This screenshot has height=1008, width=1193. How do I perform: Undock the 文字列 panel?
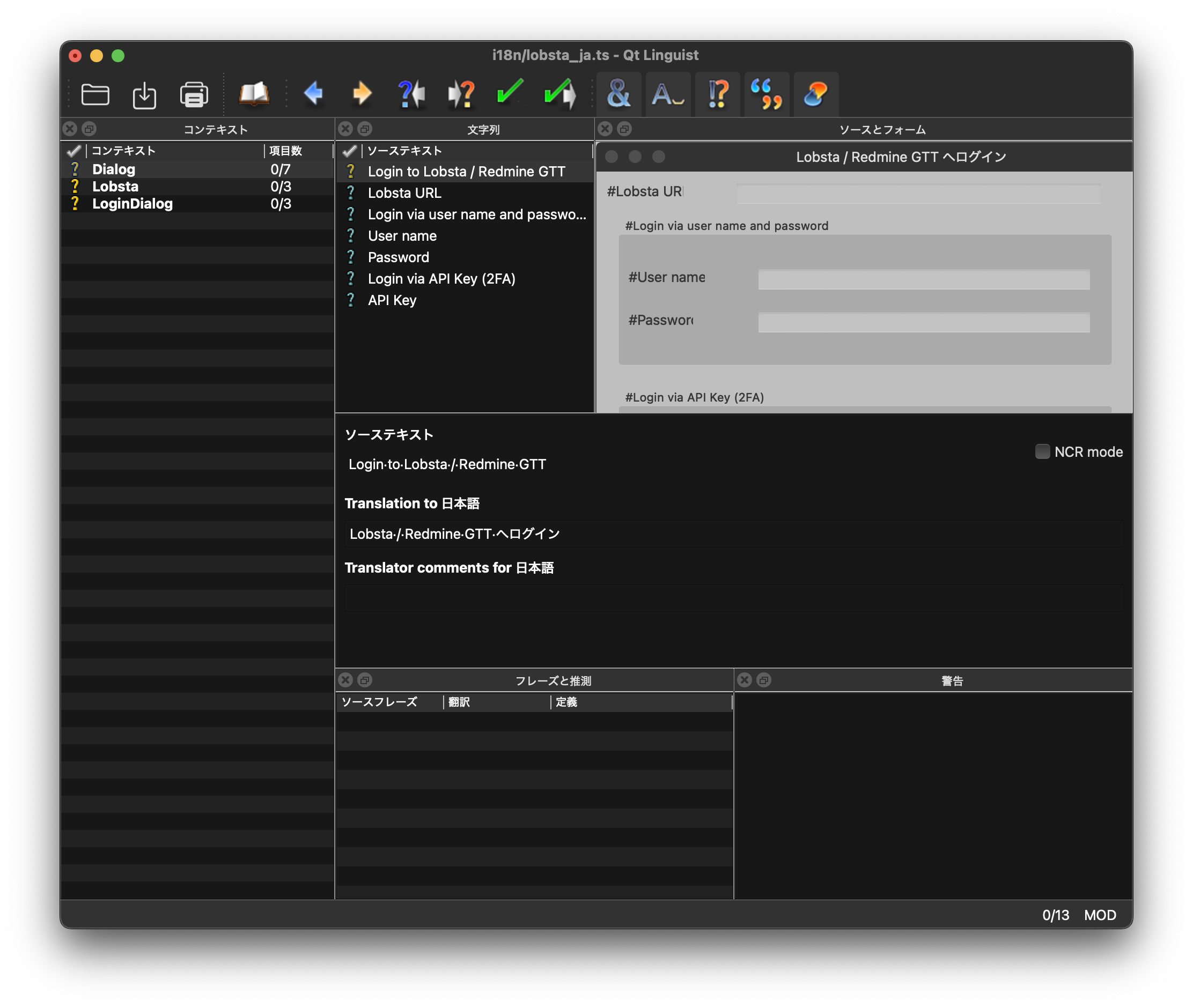(365, 129)
